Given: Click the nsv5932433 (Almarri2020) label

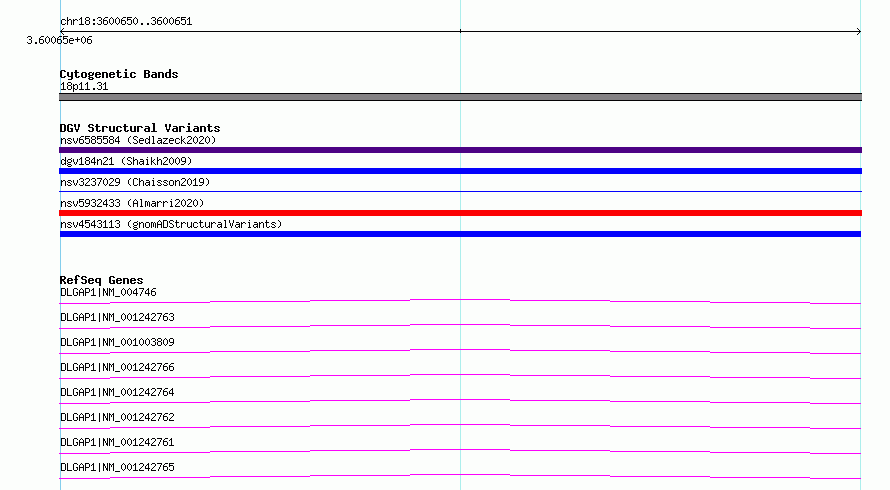Looking at the screenshot, I should 132,203.
